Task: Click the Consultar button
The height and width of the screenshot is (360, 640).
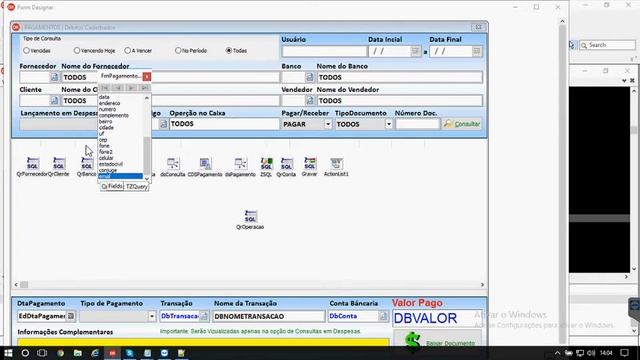Action: (462, 124)
